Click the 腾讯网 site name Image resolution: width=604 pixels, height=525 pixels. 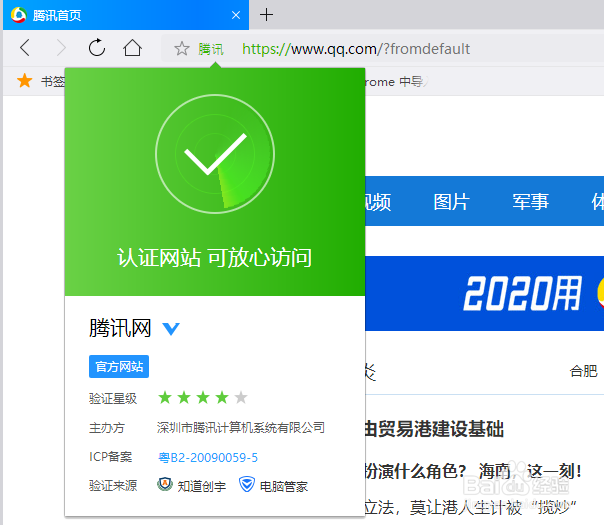[x=120, y=328]
